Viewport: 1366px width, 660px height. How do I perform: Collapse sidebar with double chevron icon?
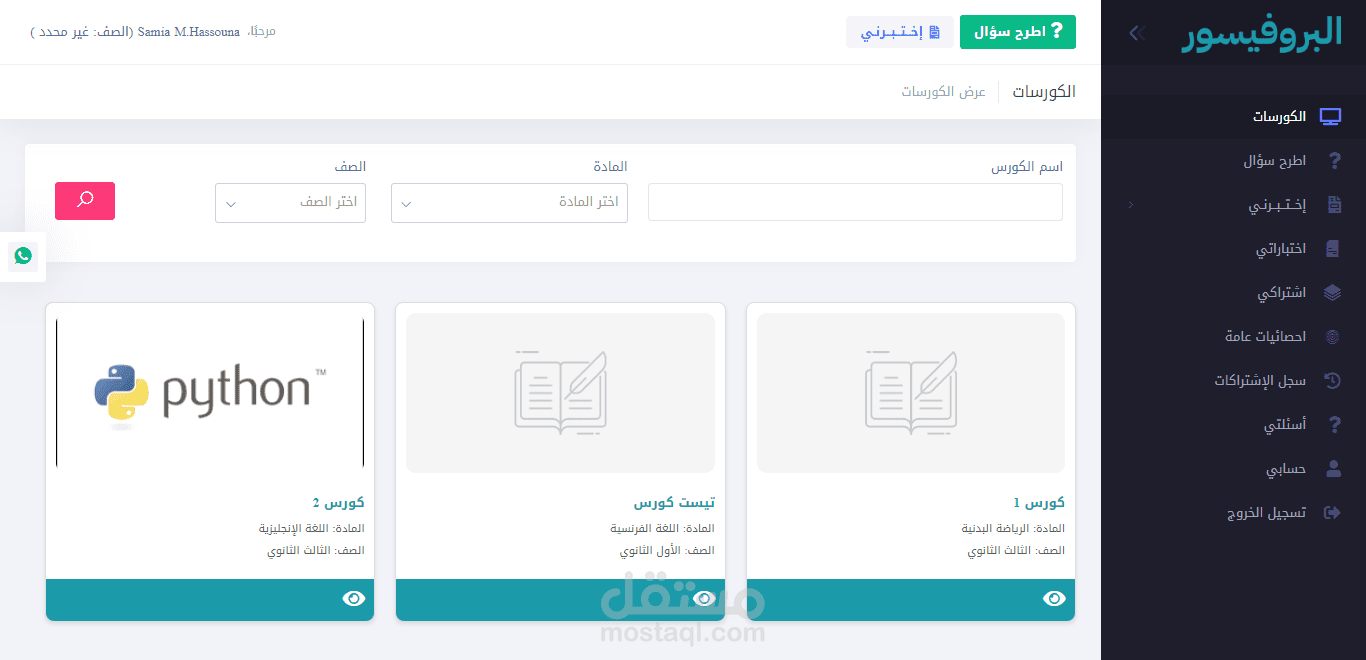(x=1136, y=33)
